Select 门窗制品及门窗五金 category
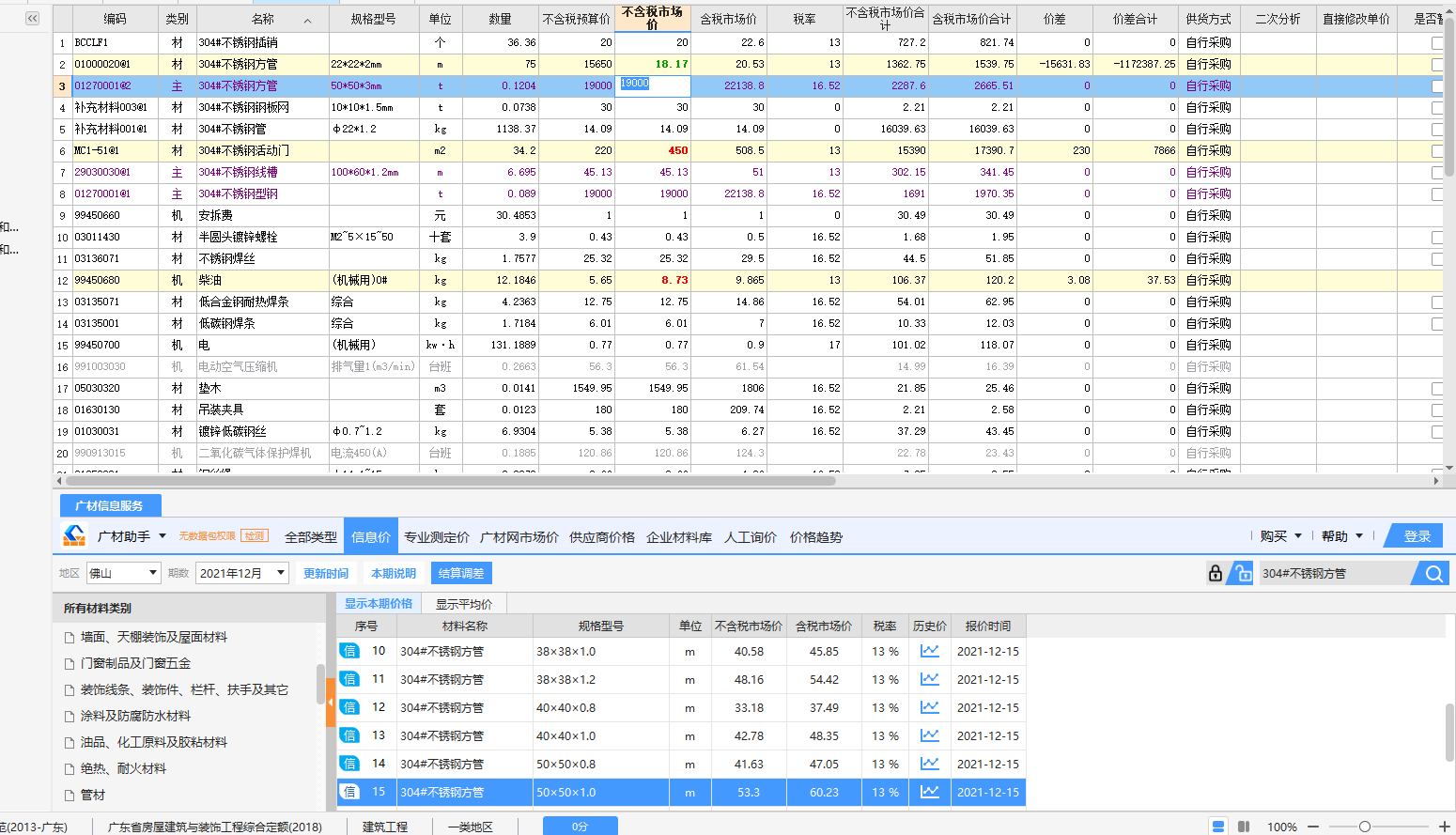1456x835 pixels. tap(136, 664)
